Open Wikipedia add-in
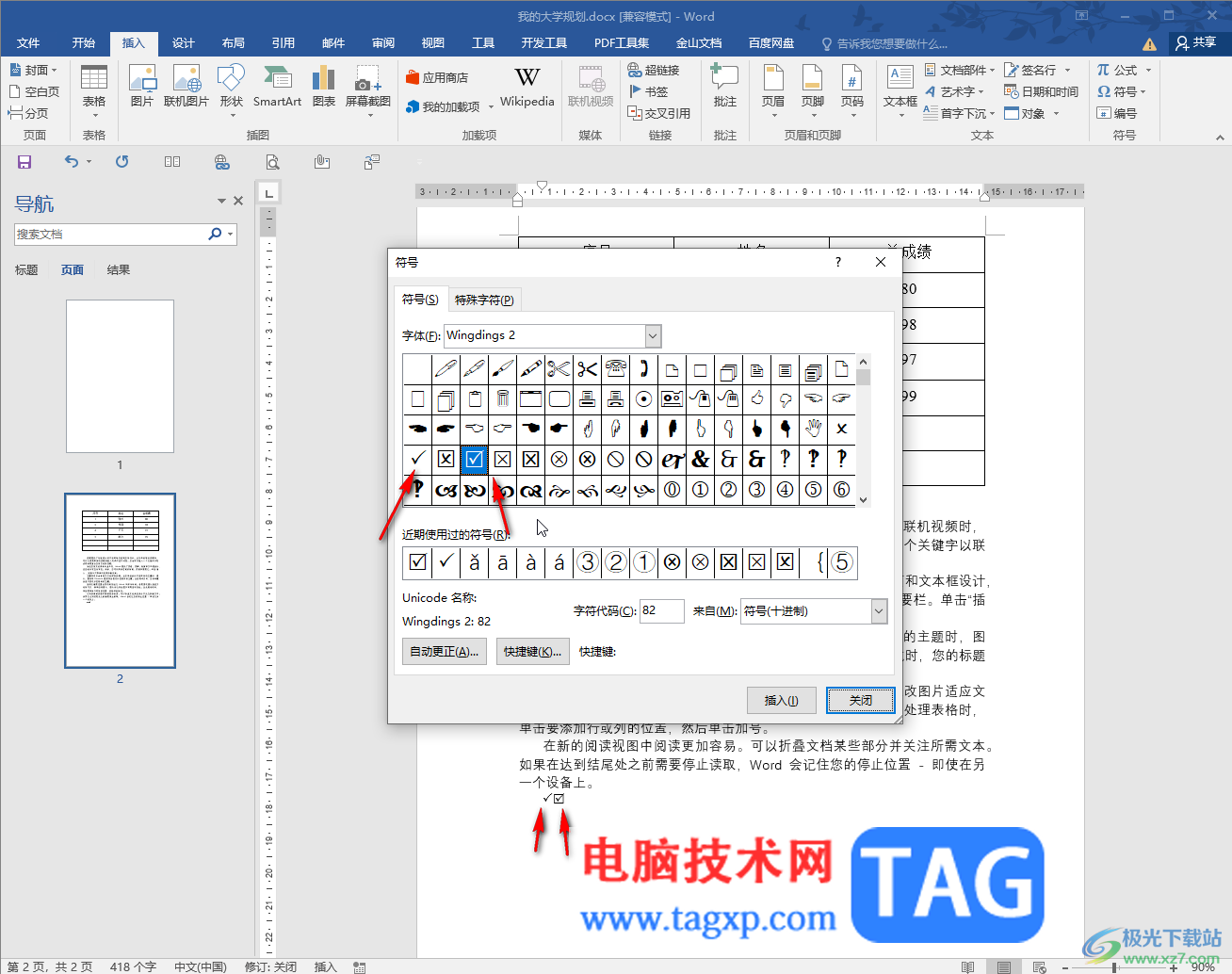Screen dimensions: 1232x974 527,87
